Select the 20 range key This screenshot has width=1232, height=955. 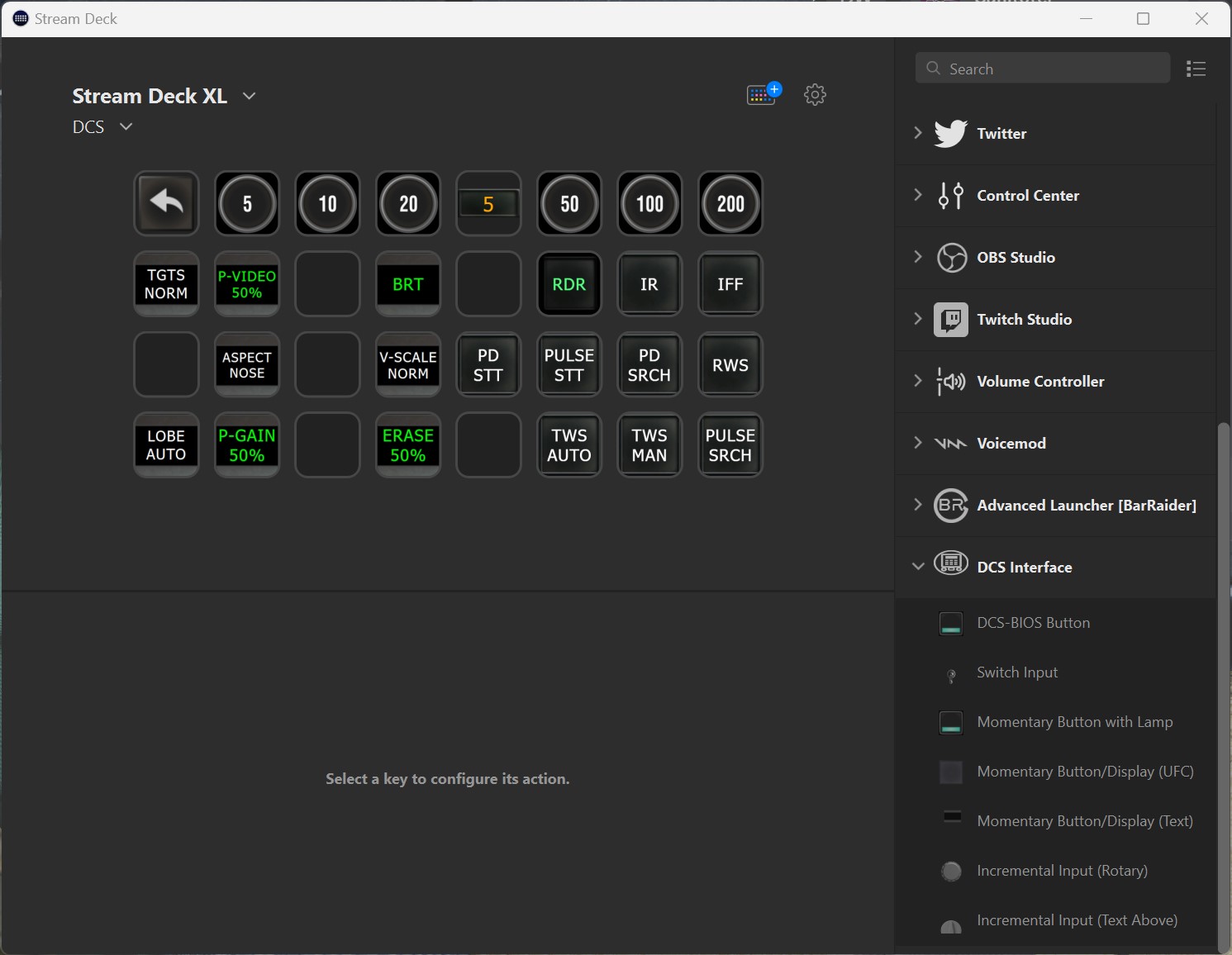click(408, 203)
